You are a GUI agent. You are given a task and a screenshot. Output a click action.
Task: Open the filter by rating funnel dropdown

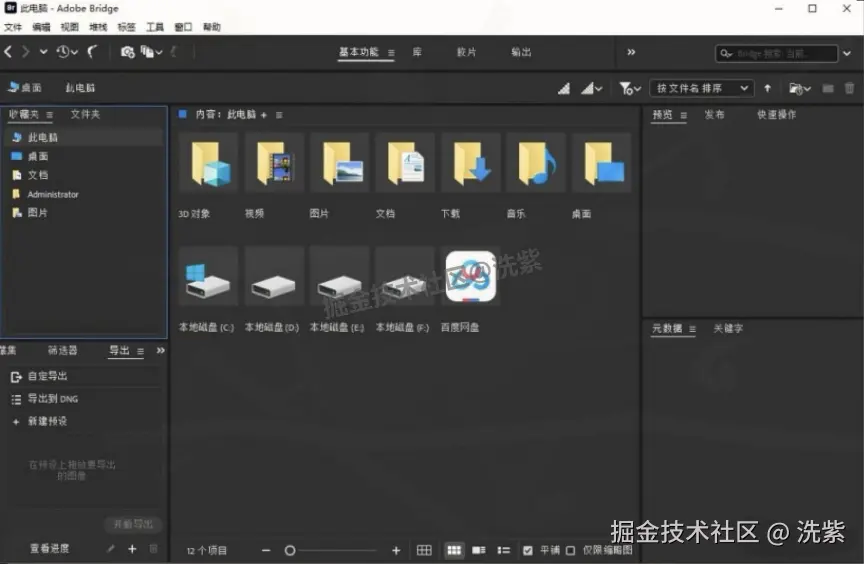[630, 88]
